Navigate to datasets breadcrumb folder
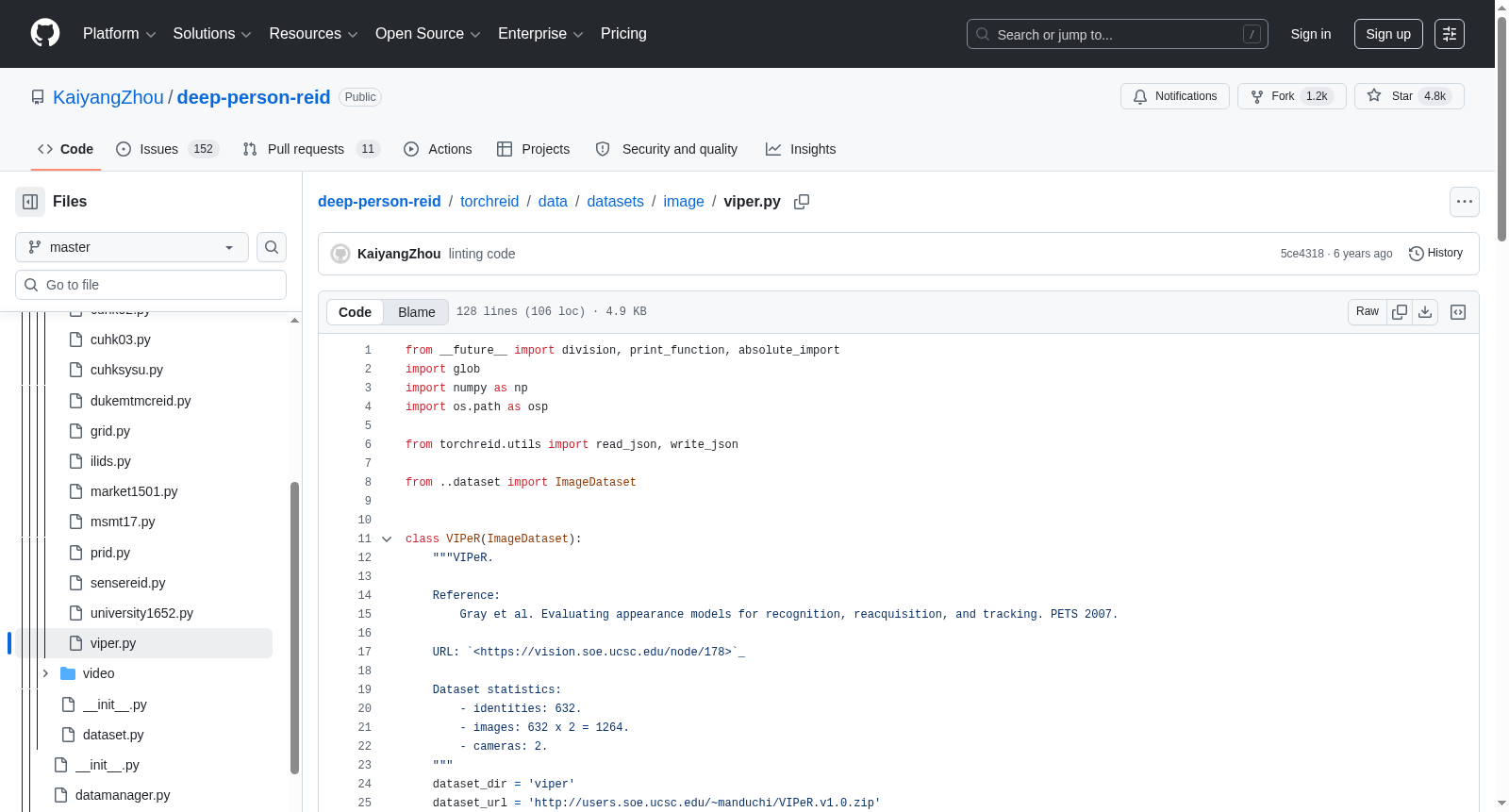The width and height of the screenshot is (1509, 812). pyautogui.click(x=615, y=202)
